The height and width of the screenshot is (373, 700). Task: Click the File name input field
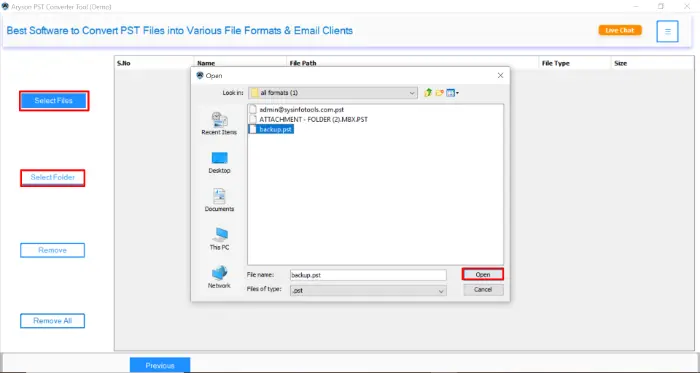pyautogui.click(x=368, y=275)
